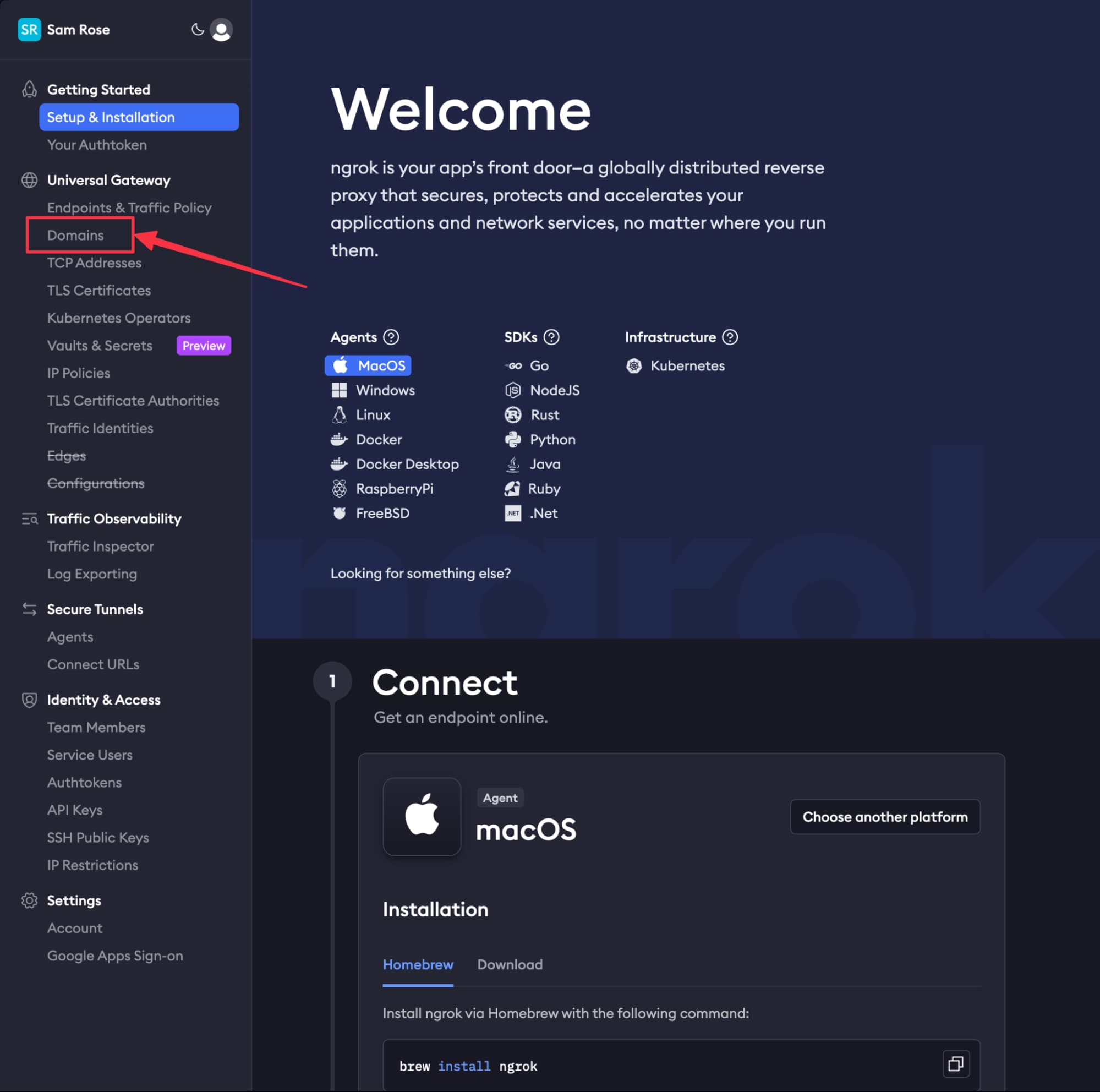
Task: Open Vaults & Secrets preview page
Action: (100, 346)
